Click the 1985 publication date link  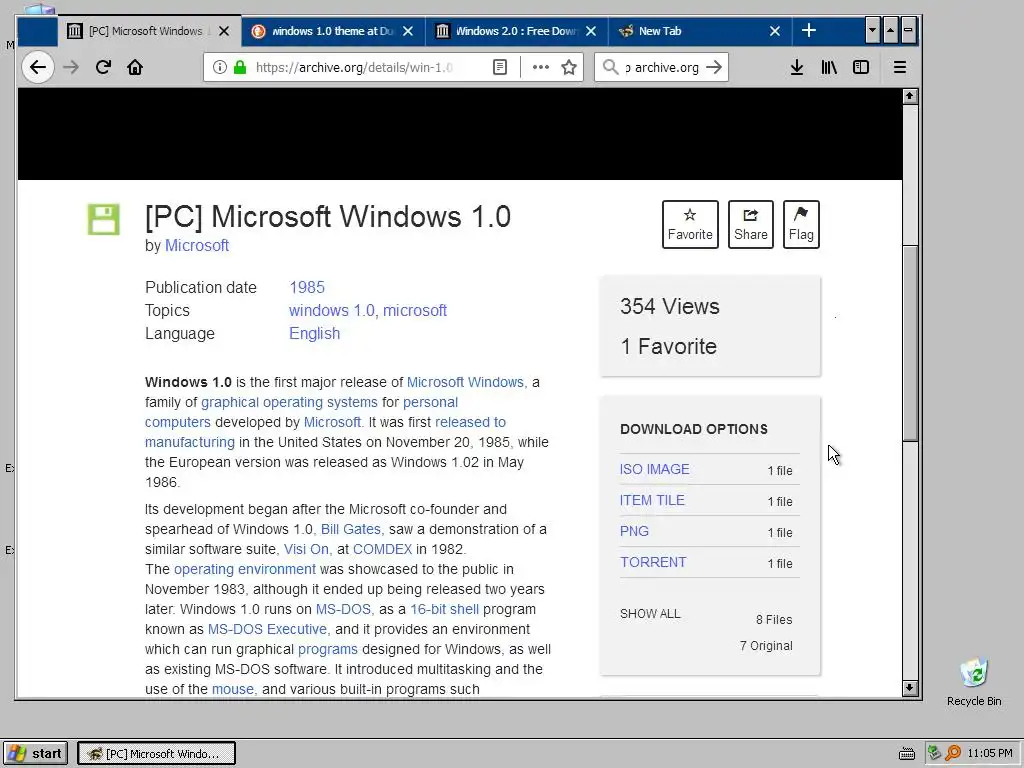tap(307, 287)
